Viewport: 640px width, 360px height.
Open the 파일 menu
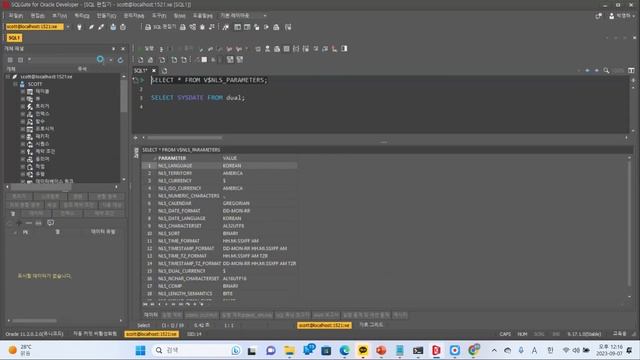(x=16, y=16)
